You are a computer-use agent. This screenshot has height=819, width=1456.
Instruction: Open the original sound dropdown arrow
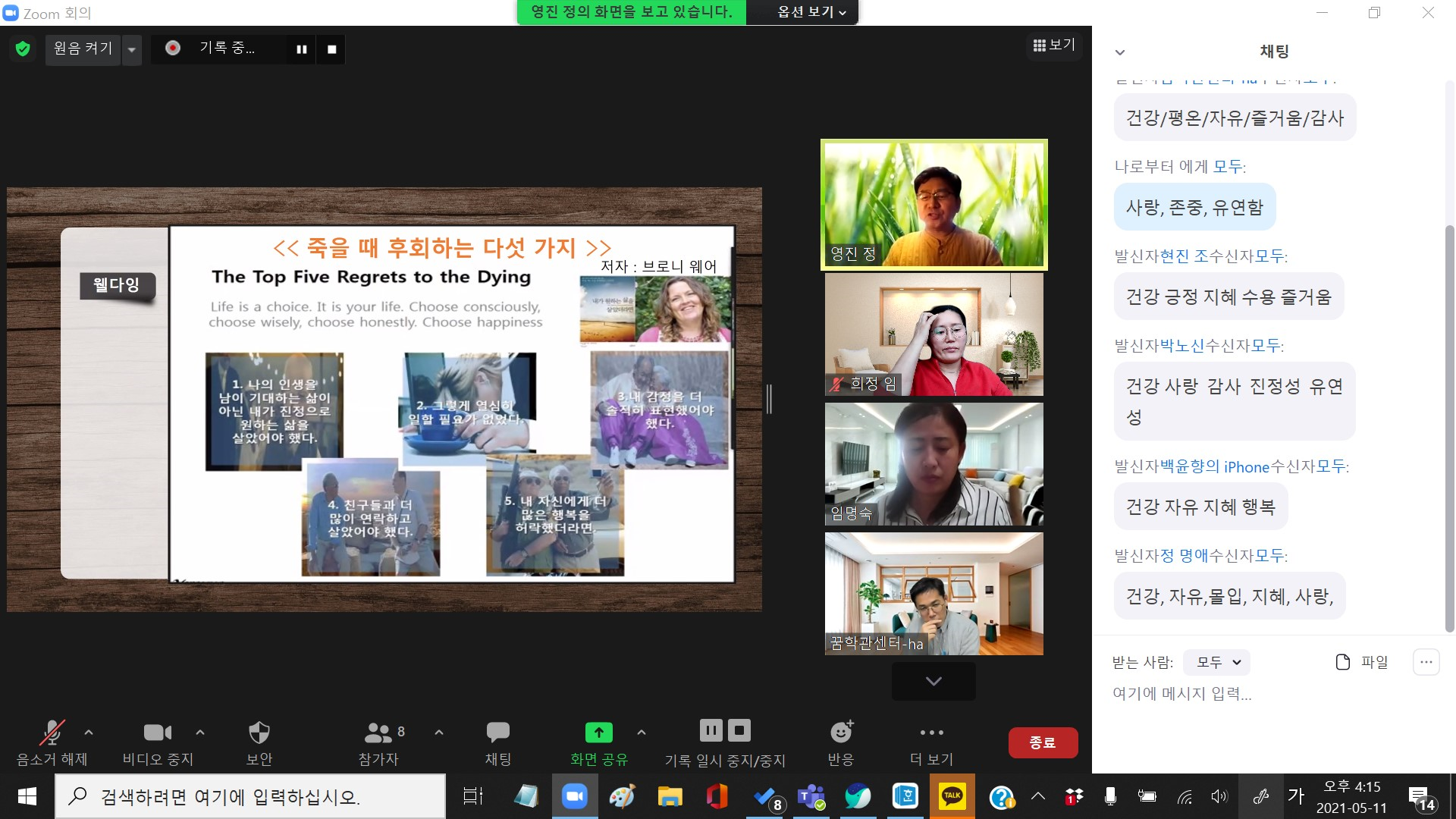pos(132,49)
